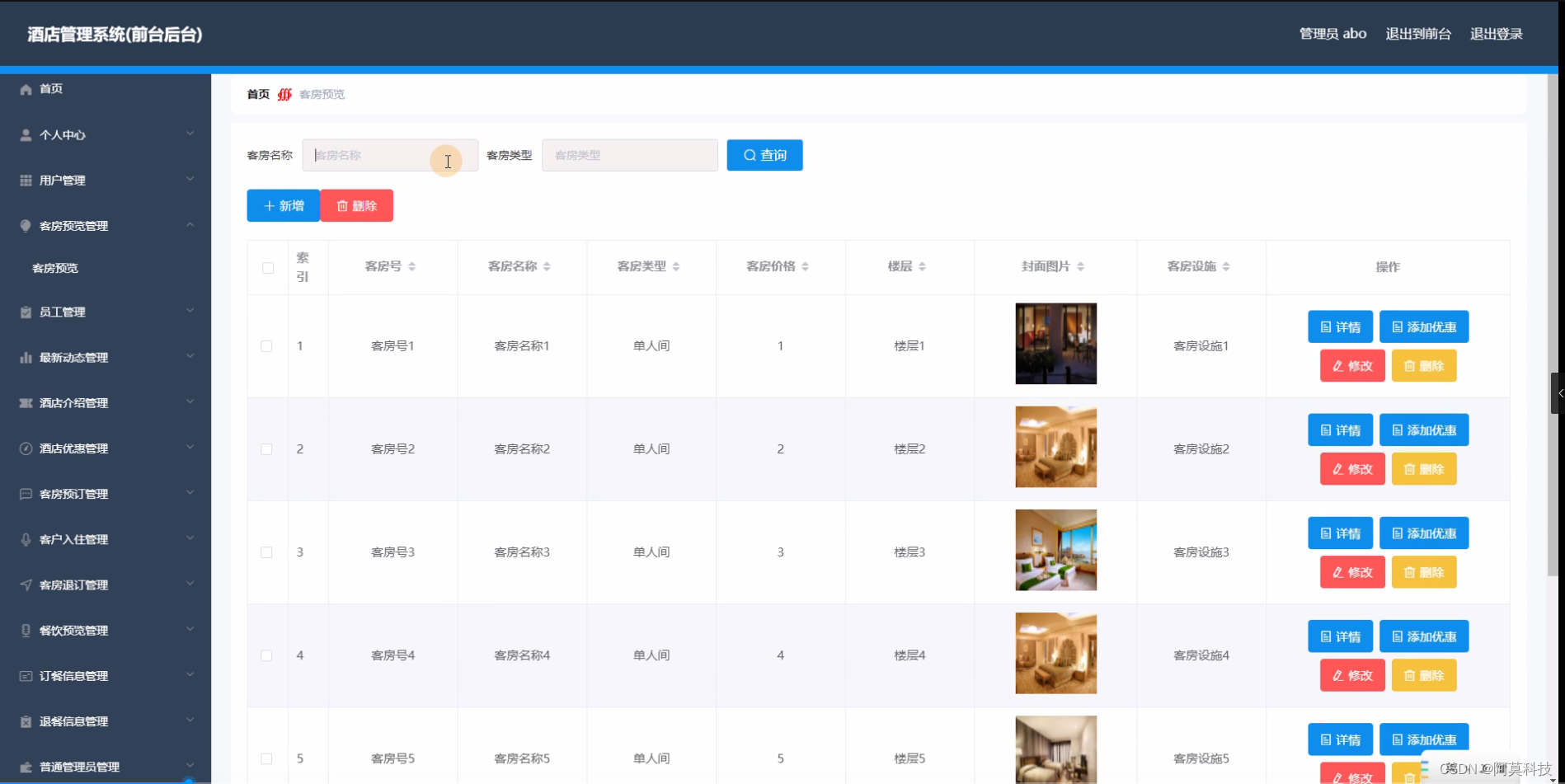Expand the 最新动态管理 menu chevron
The height and width of the screenshot is (784, 1565).
[190, 356]
